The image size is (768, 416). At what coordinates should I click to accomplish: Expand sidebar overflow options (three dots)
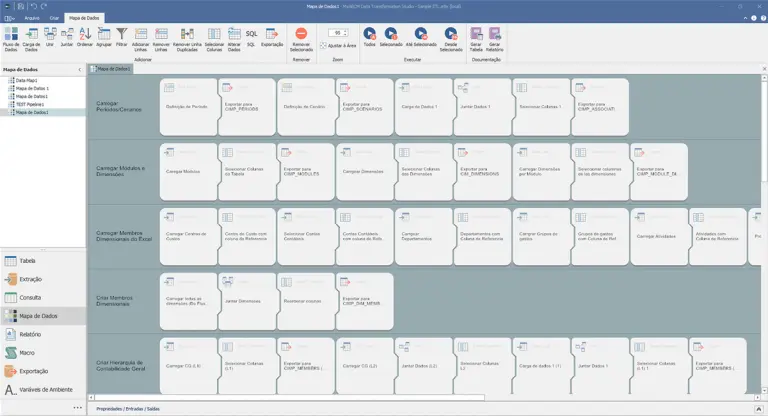point(78,408)
